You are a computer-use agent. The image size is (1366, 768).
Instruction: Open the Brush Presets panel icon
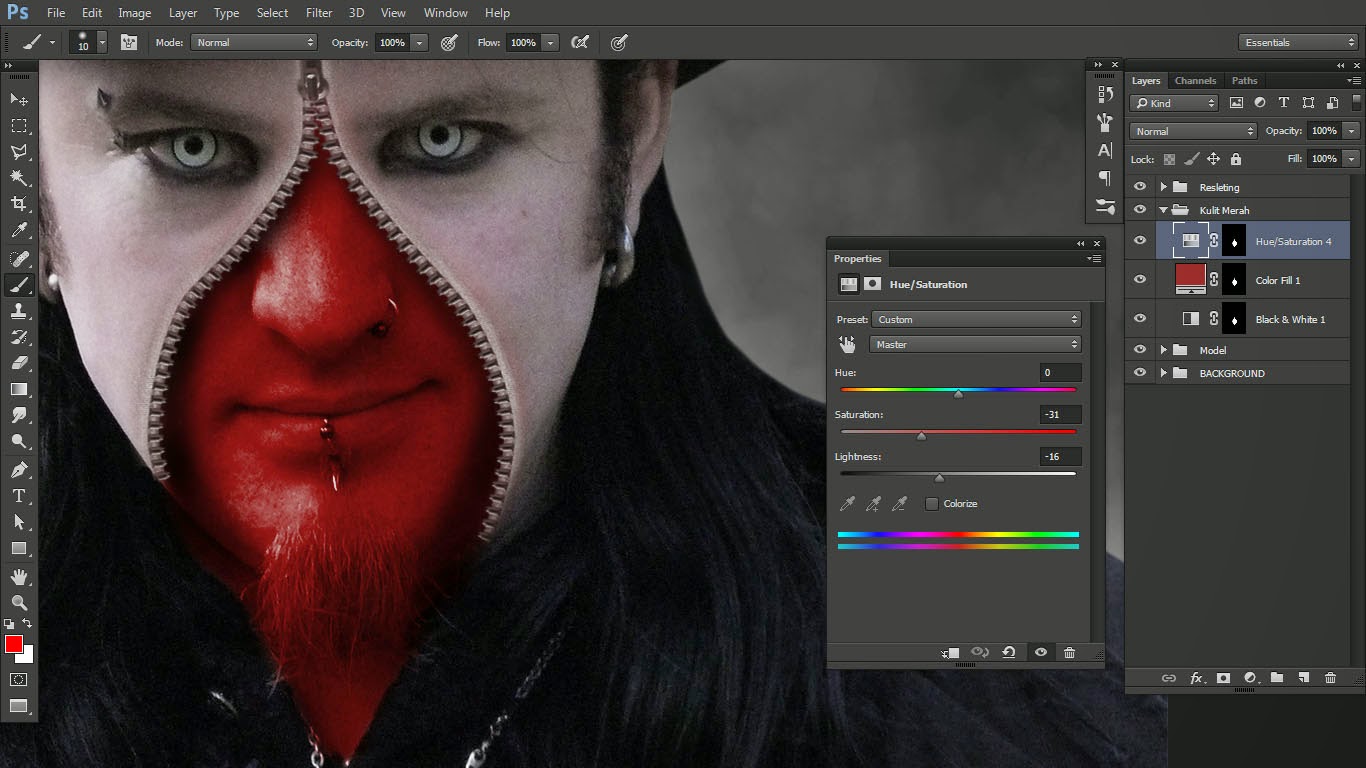point(1105,122)
